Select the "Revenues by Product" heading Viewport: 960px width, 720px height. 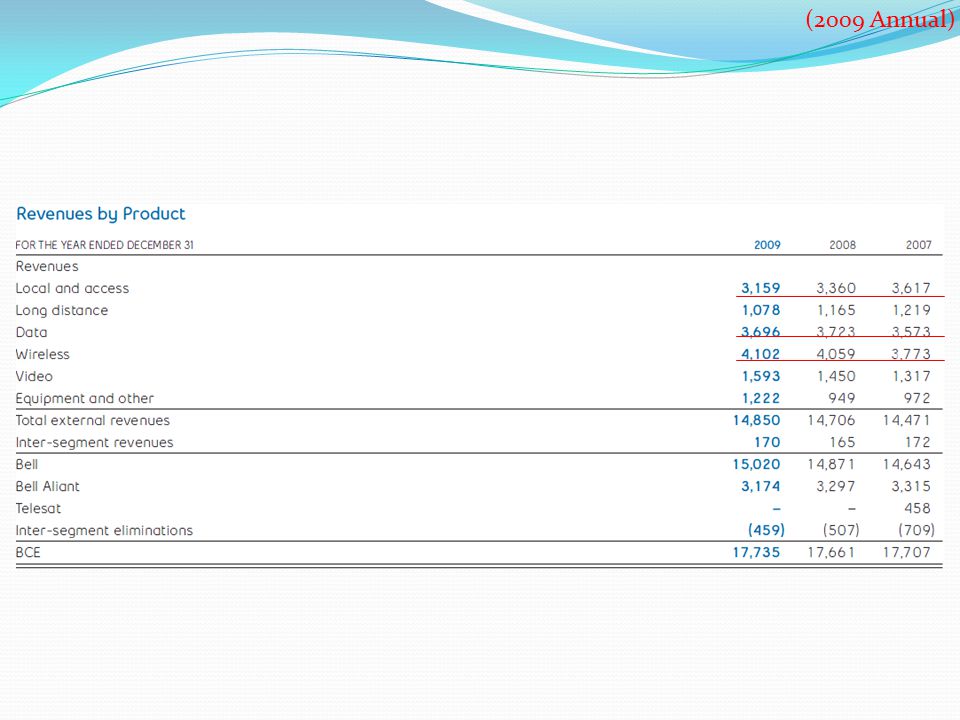(x=100, y=214)
